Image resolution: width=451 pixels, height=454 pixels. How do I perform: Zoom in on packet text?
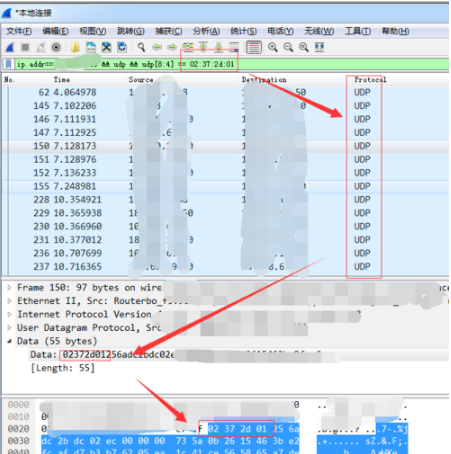click(273, 47)
